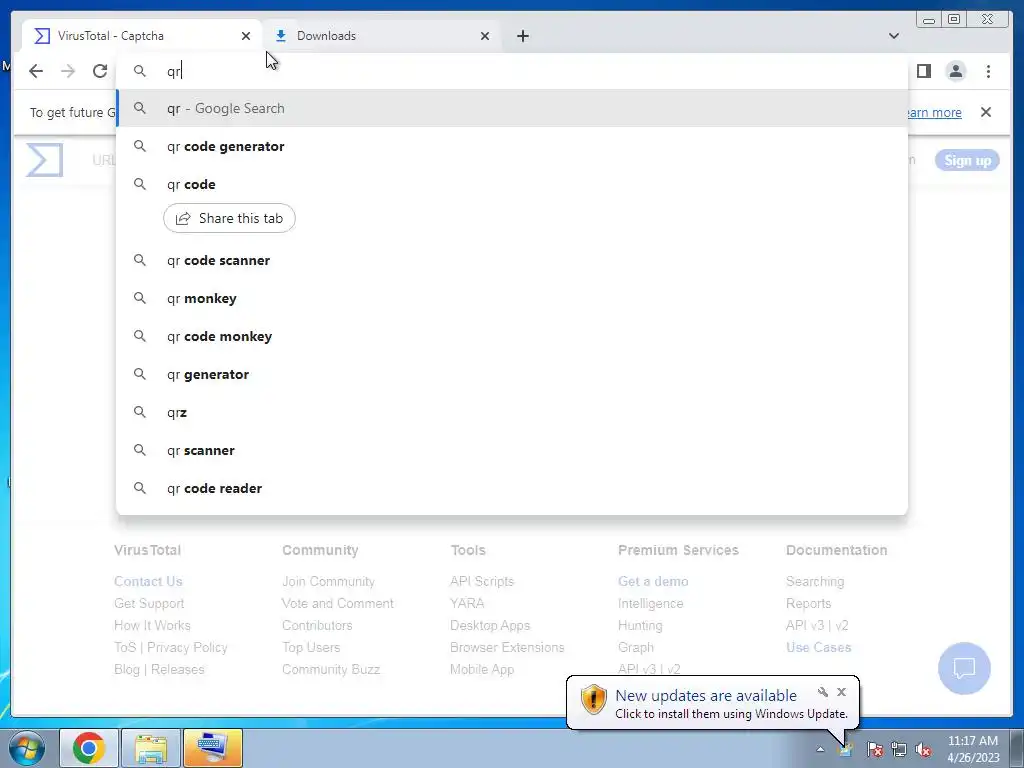Image resolution: width=1024 pixels, height=768 pixels.
Task: Expand the tab search chevron
Action: tap(893, 36)
